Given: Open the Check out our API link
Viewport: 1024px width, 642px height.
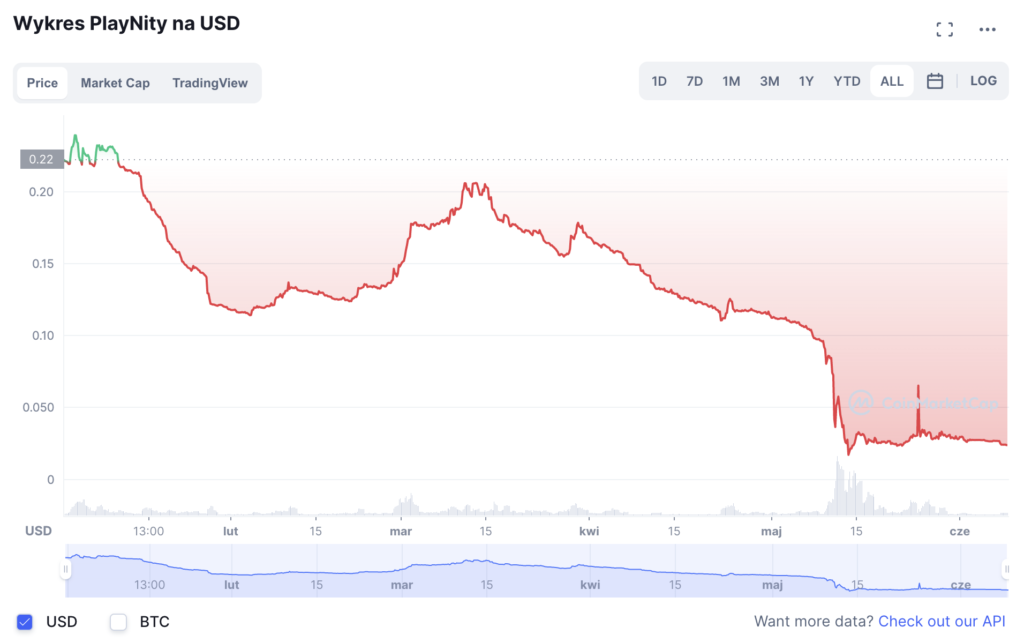Looking at the screenshot, I should [x=941, y=622].
